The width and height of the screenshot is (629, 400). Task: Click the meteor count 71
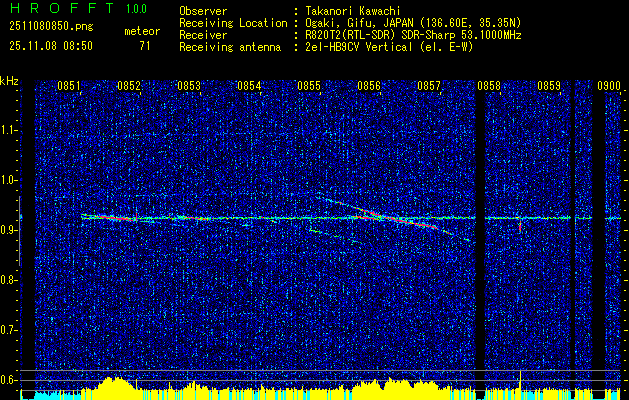pyautogui.click(x=145, y=46)
